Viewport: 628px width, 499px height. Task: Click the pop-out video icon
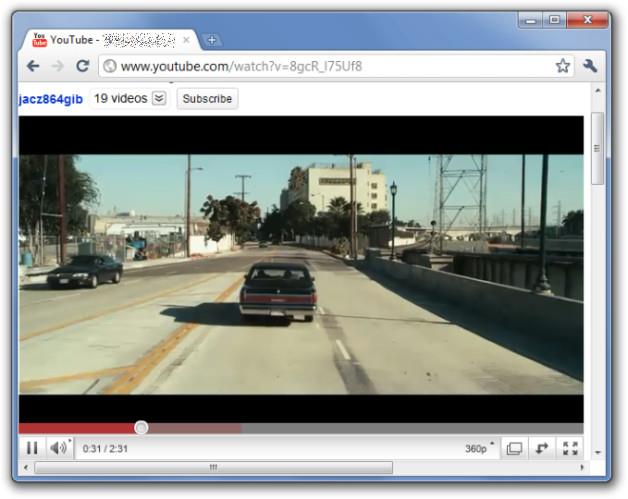542,448
